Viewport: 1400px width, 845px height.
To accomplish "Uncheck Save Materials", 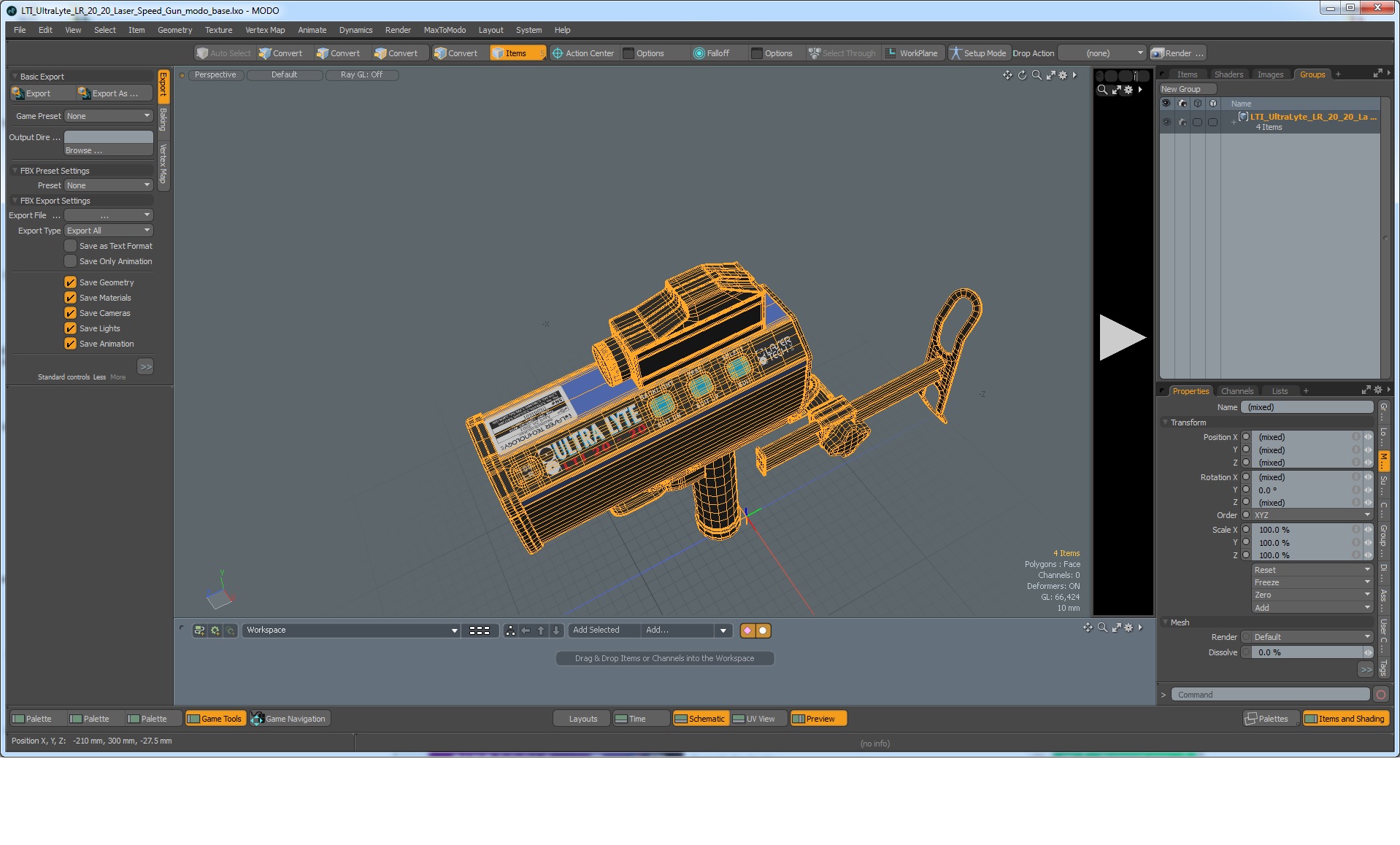I will [71, 298].
